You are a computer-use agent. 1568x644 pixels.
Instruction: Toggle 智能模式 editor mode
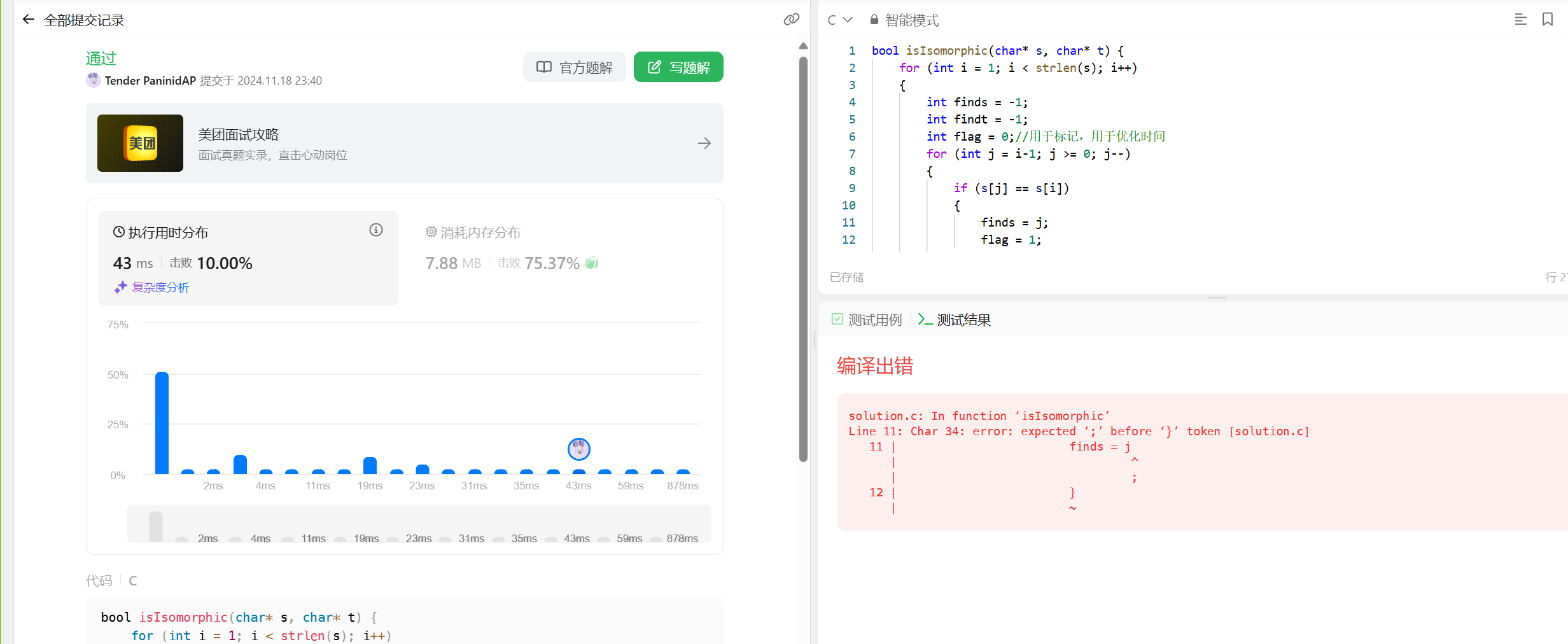coord(911,20)
